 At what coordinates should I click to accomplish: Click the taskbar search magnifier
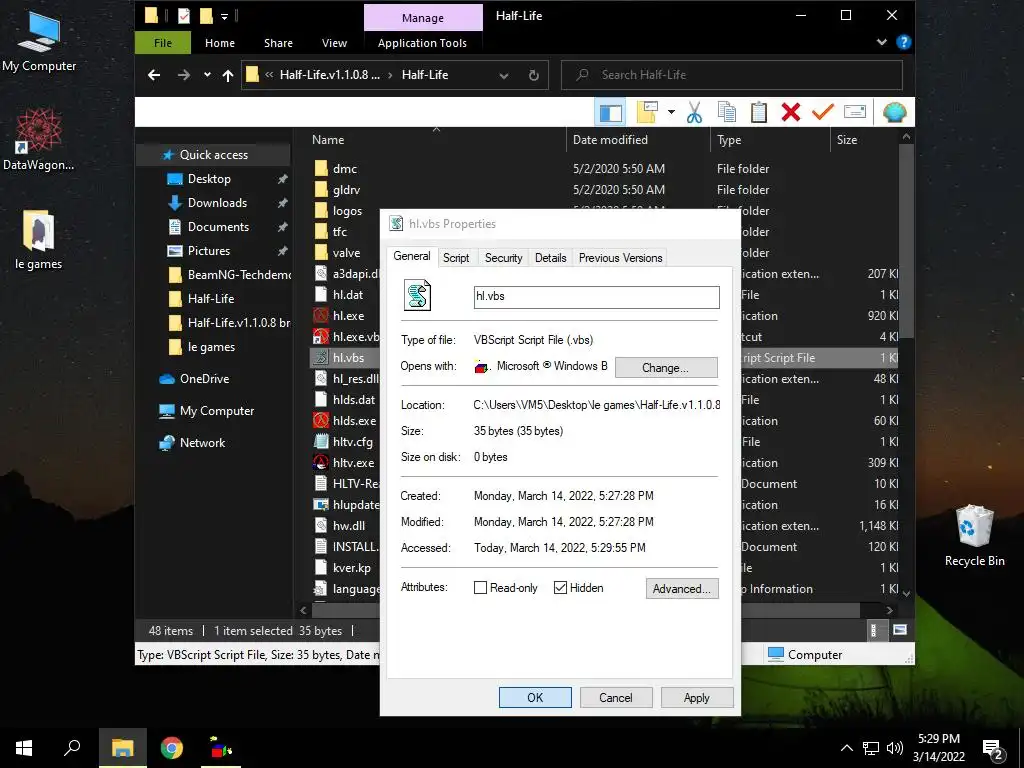click(72, 748)
